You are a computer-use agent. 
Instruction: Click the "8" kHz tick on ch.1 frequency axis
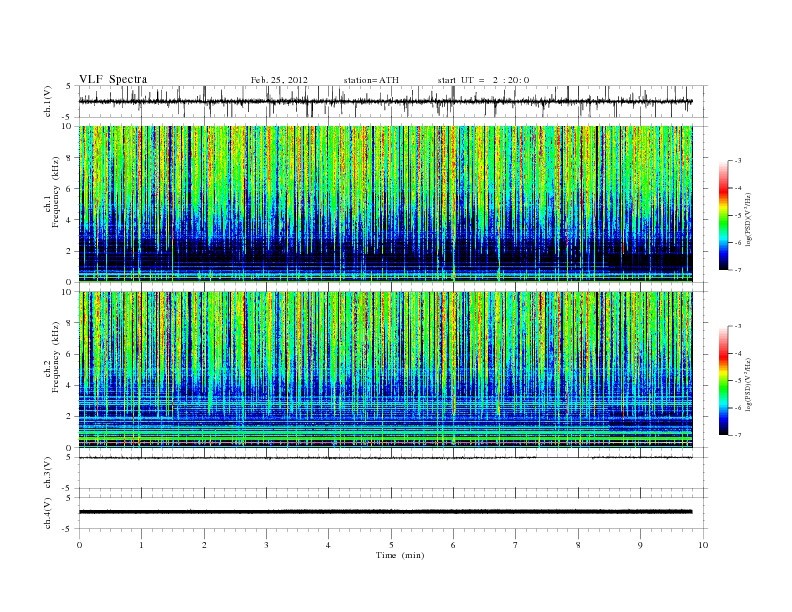[70, 158]
